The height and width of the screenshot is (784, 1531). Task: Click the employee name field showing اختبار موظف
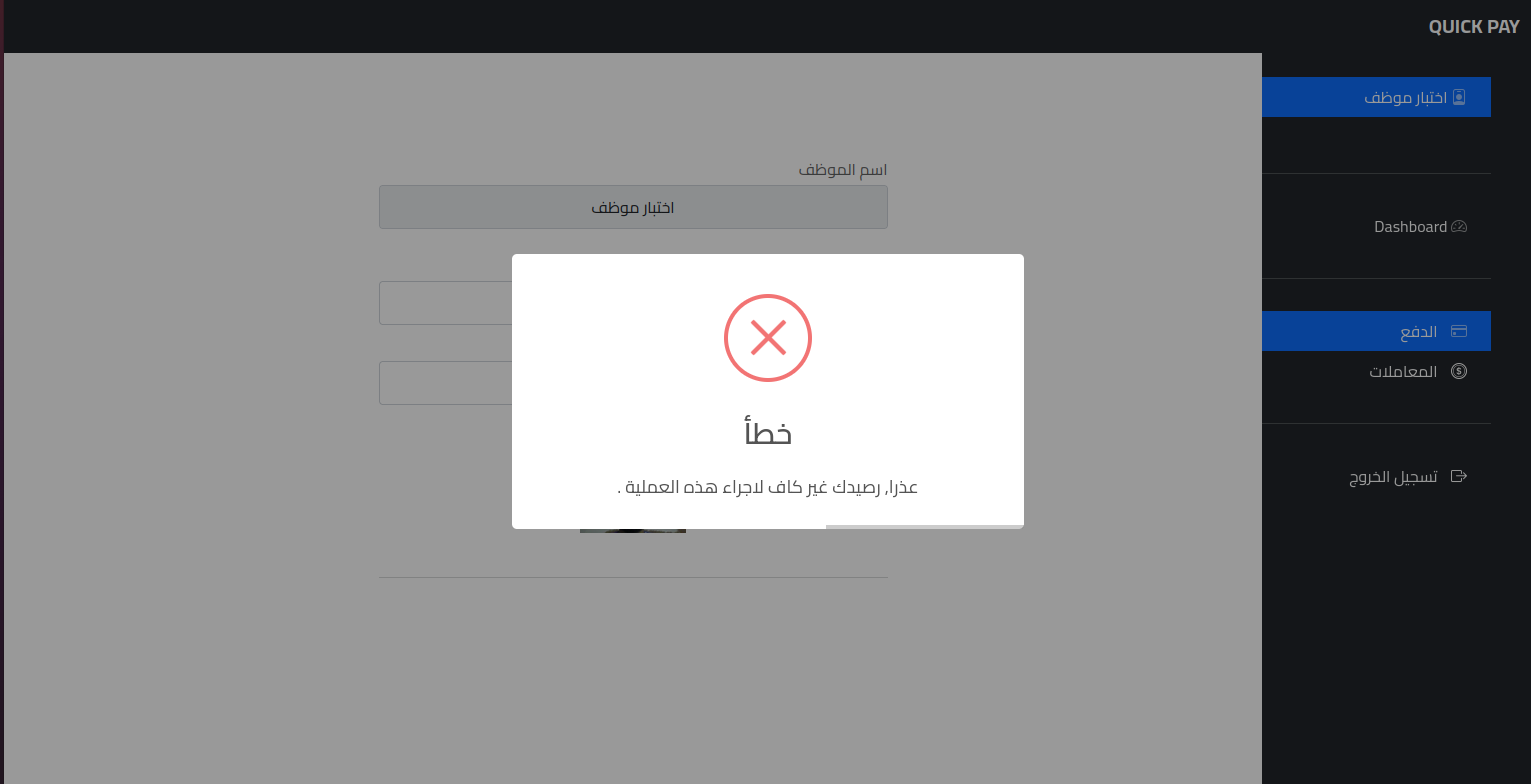pyautogui.click(x=633, y=207)
